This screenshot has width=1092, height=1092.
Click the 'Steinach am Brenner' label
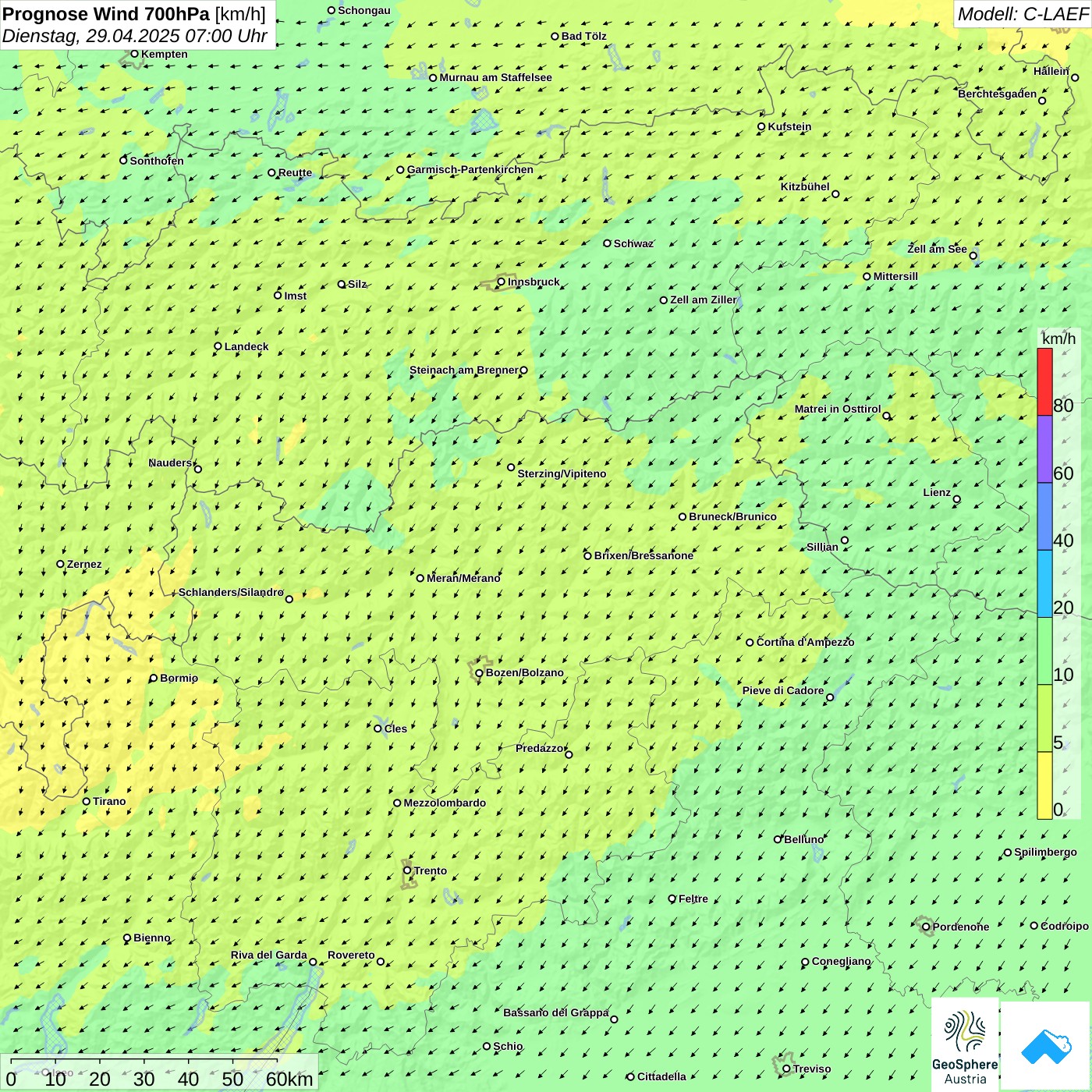[x=463, y=370]
